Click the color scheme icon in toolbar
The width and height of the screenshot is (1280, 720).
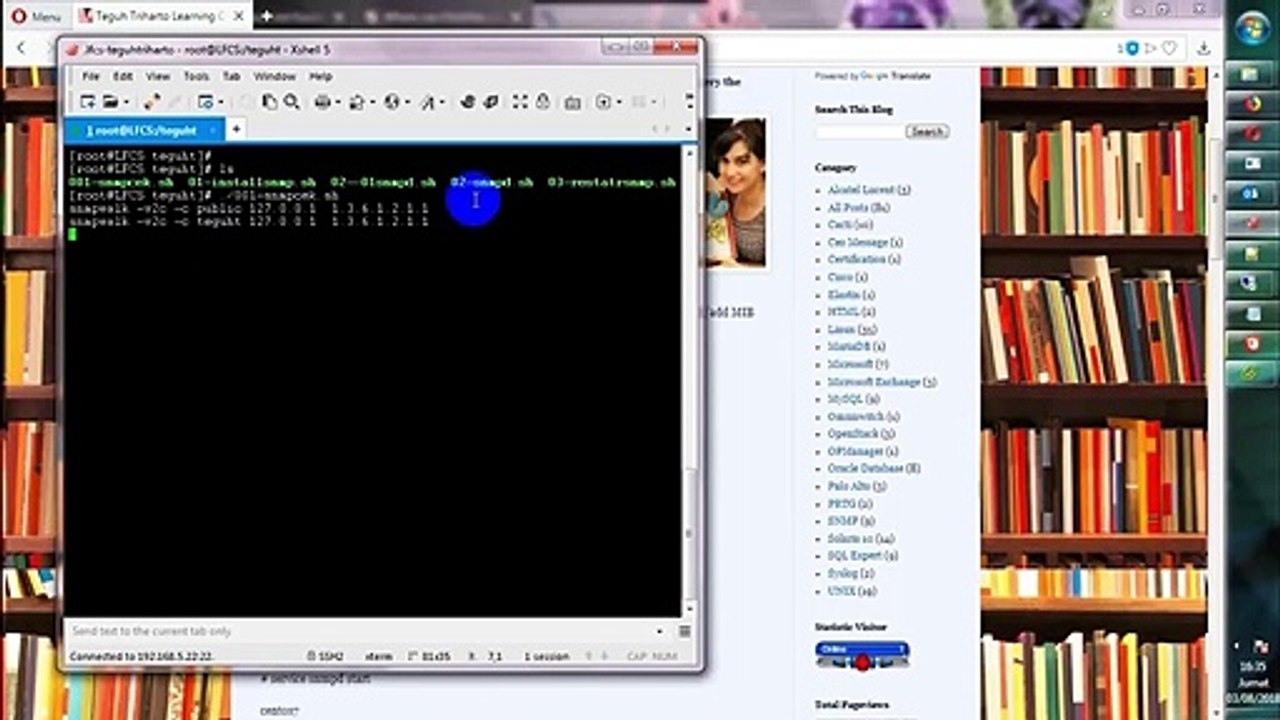coord(356,102)
